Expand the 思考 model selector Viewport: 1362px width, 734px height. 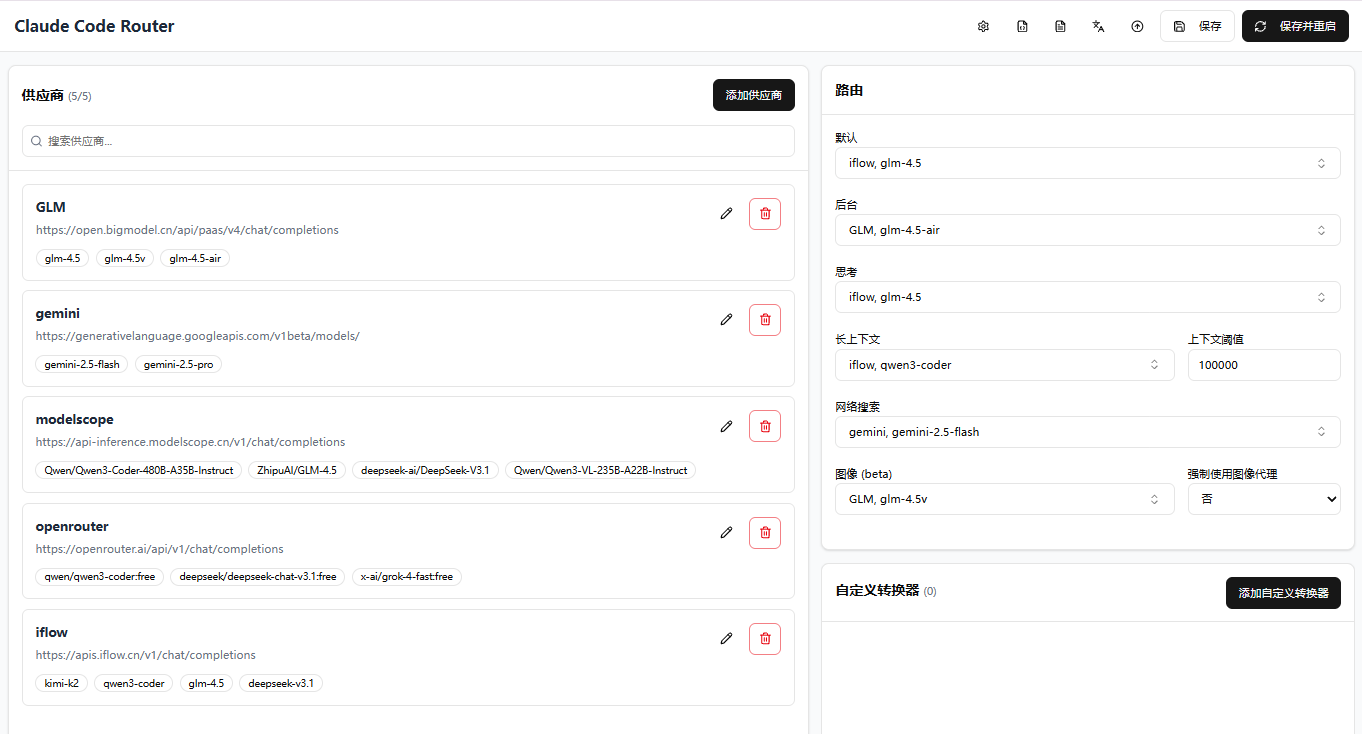[1087, 296]
